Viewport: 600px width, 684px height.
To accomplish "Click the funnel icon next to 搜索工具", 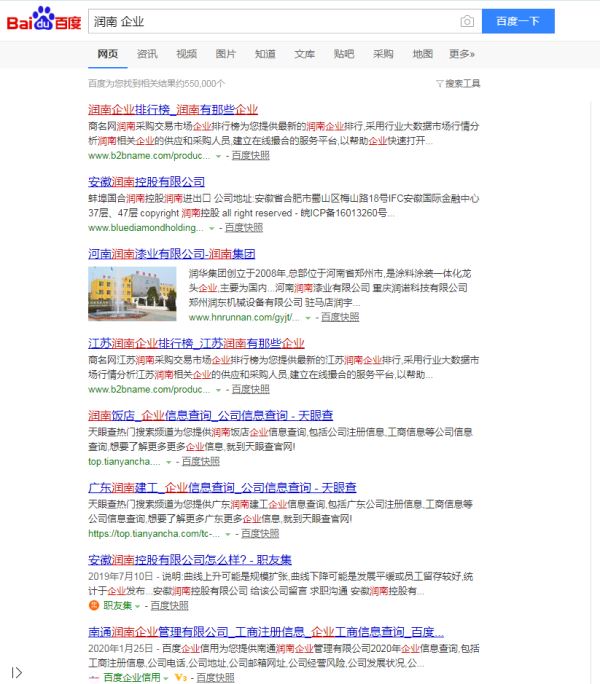I will [x=440, y=83].
